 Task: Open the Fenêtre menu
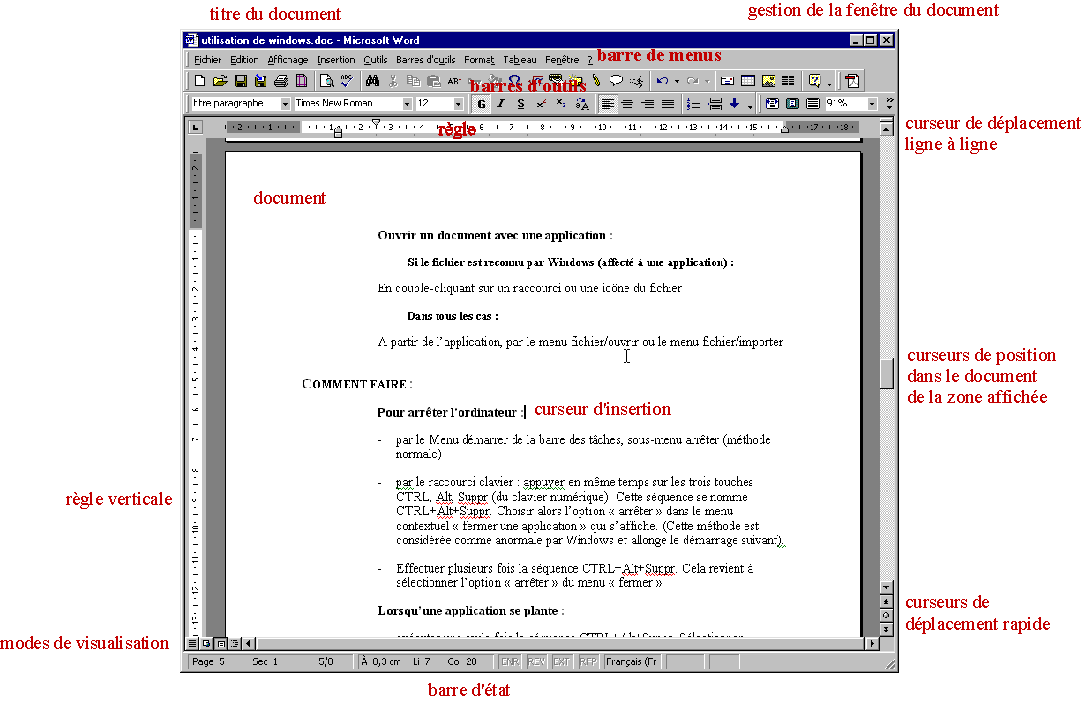562,60
